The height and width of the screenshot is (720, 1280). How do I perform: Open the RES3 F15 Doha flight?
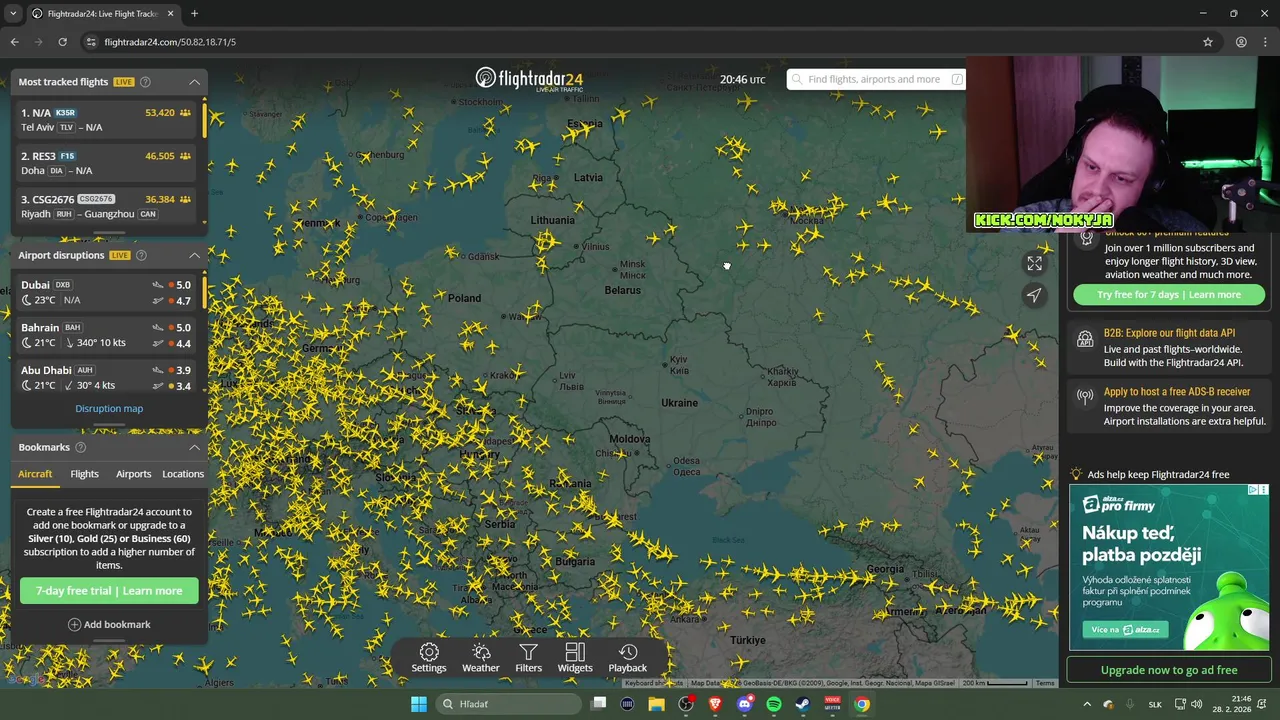tap(106, 163)
